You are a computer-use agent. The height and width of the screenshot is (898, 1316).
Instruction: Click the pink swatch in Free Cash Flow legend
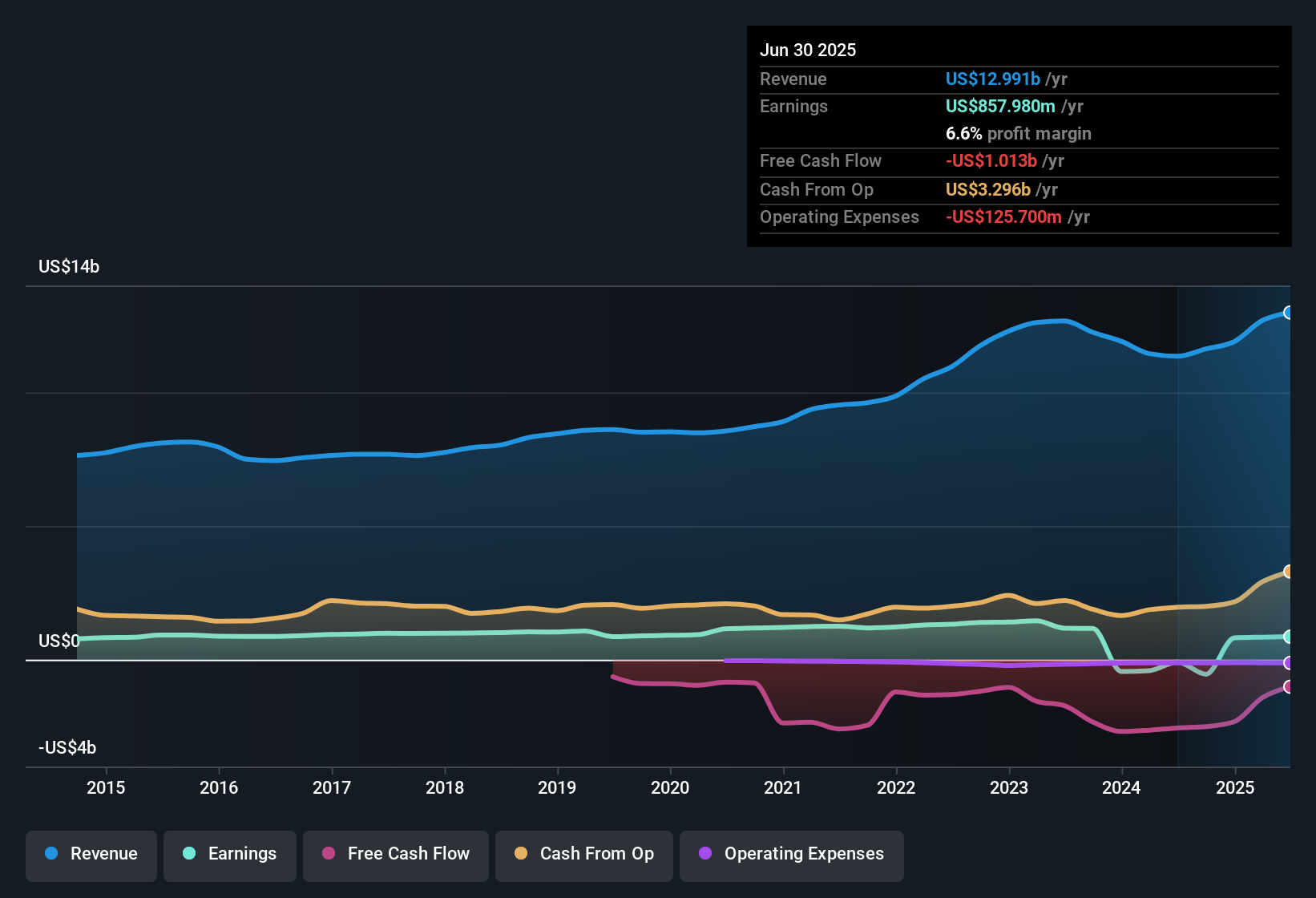[x=329, y=854]
